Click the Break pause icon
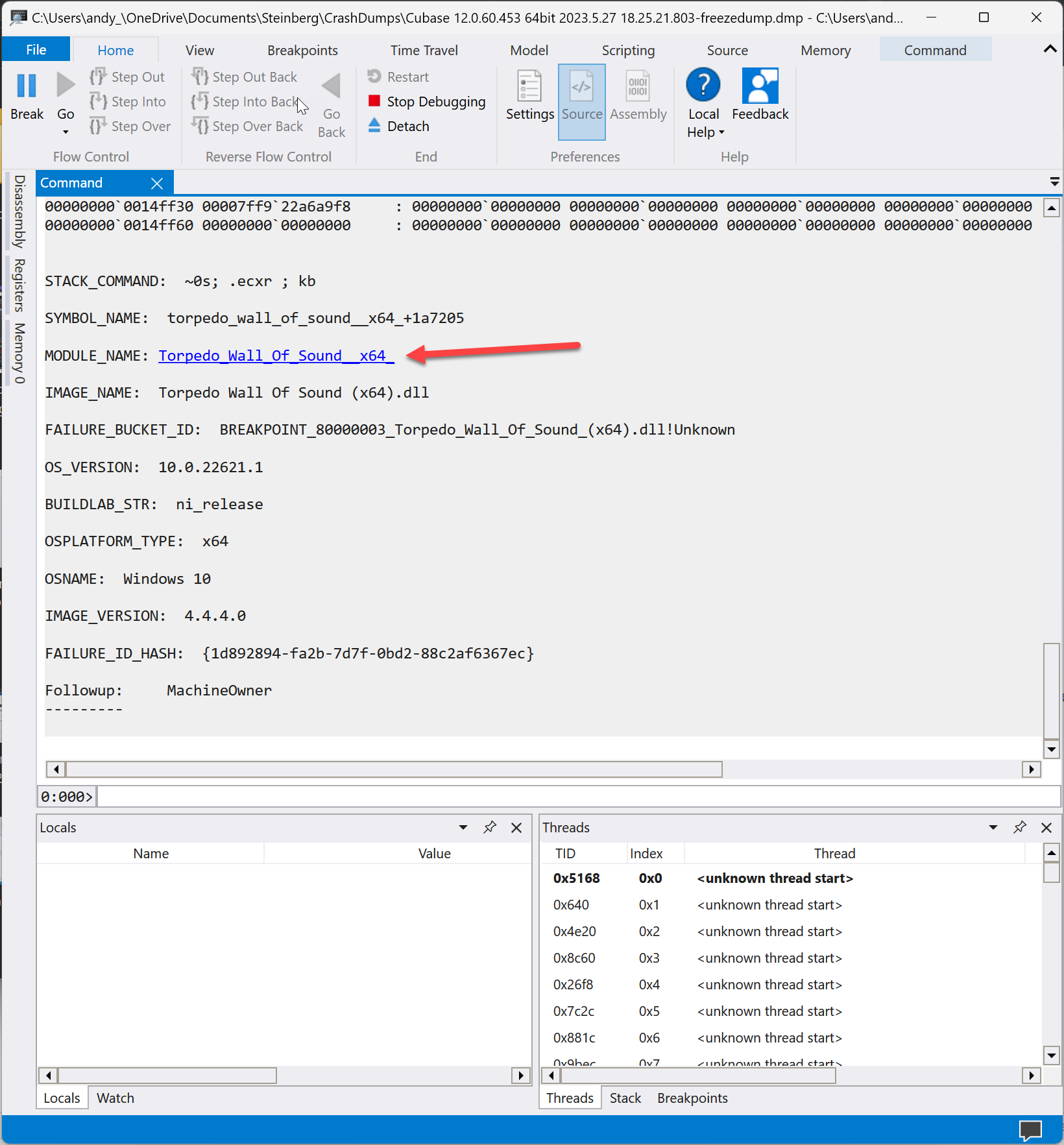Screen dimensions: 1064x1145 click(x=27, y=86)
